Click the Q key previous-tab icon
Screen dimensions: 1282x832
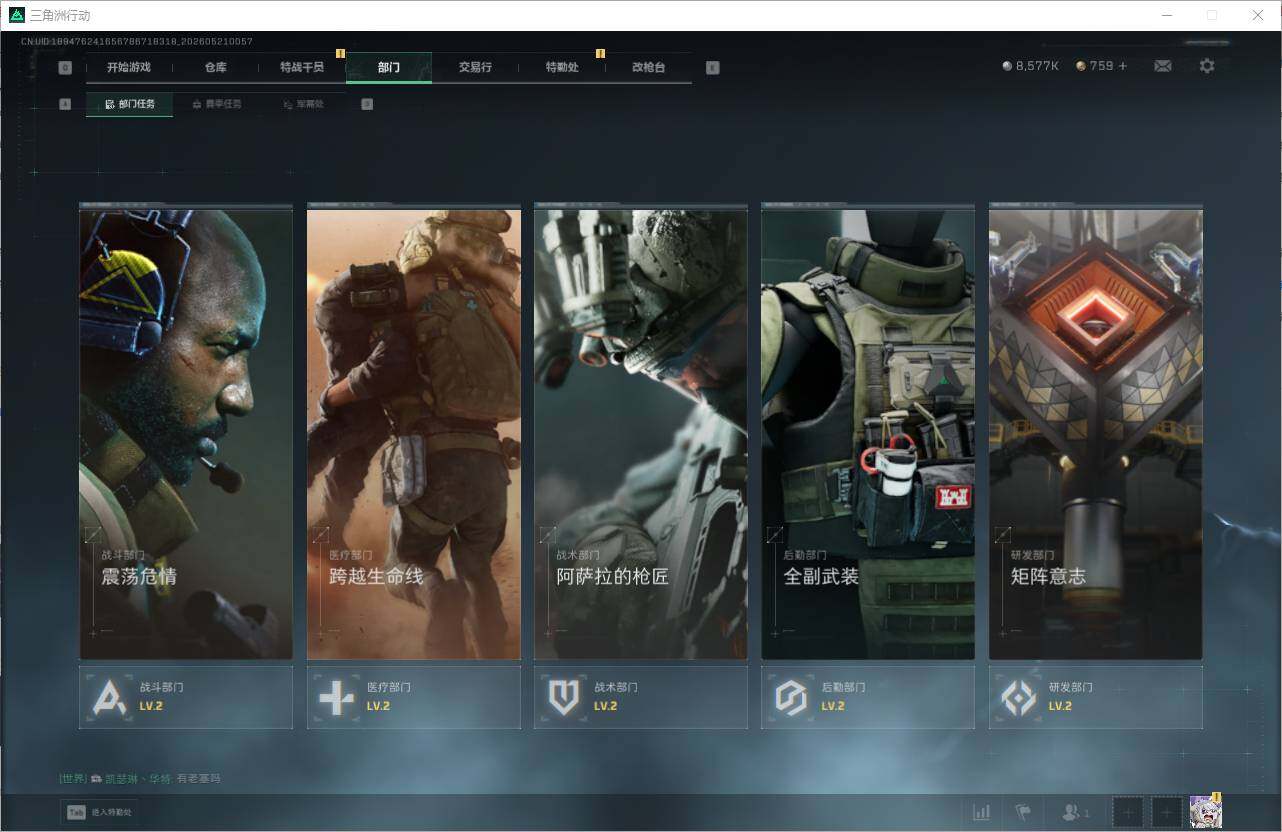tap(65, 68)
